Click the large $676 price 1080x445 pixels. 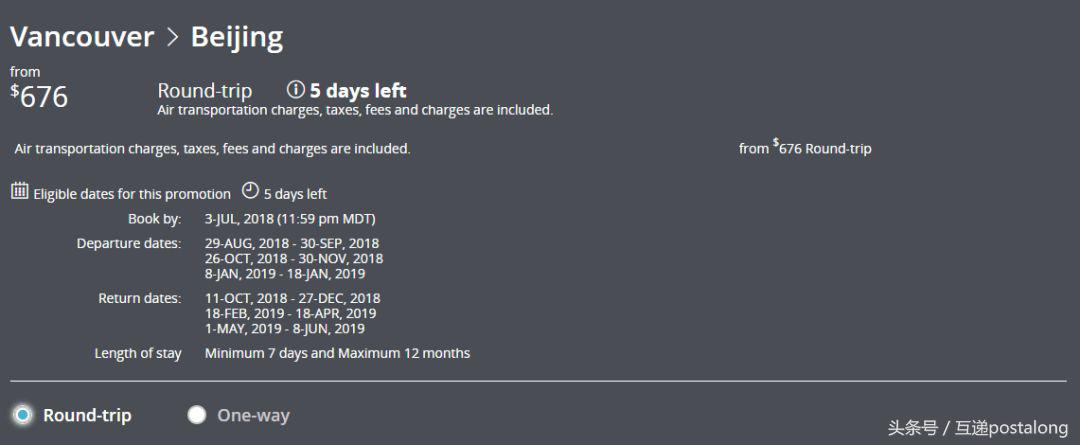(40, 97)
